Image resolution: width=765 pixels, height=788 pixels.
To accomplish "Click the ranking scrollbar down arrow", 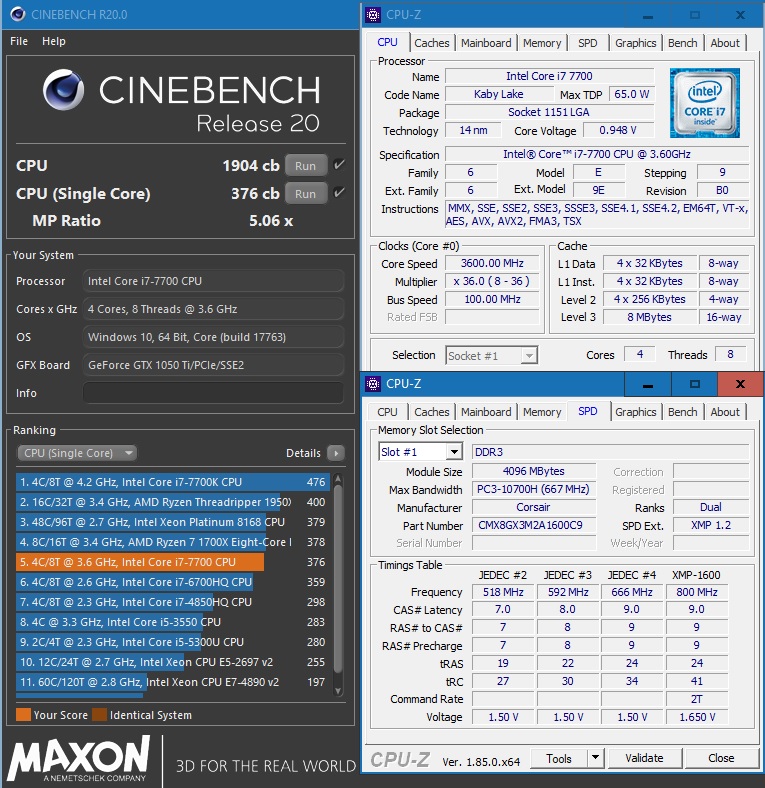I will (x=338, y=691).
